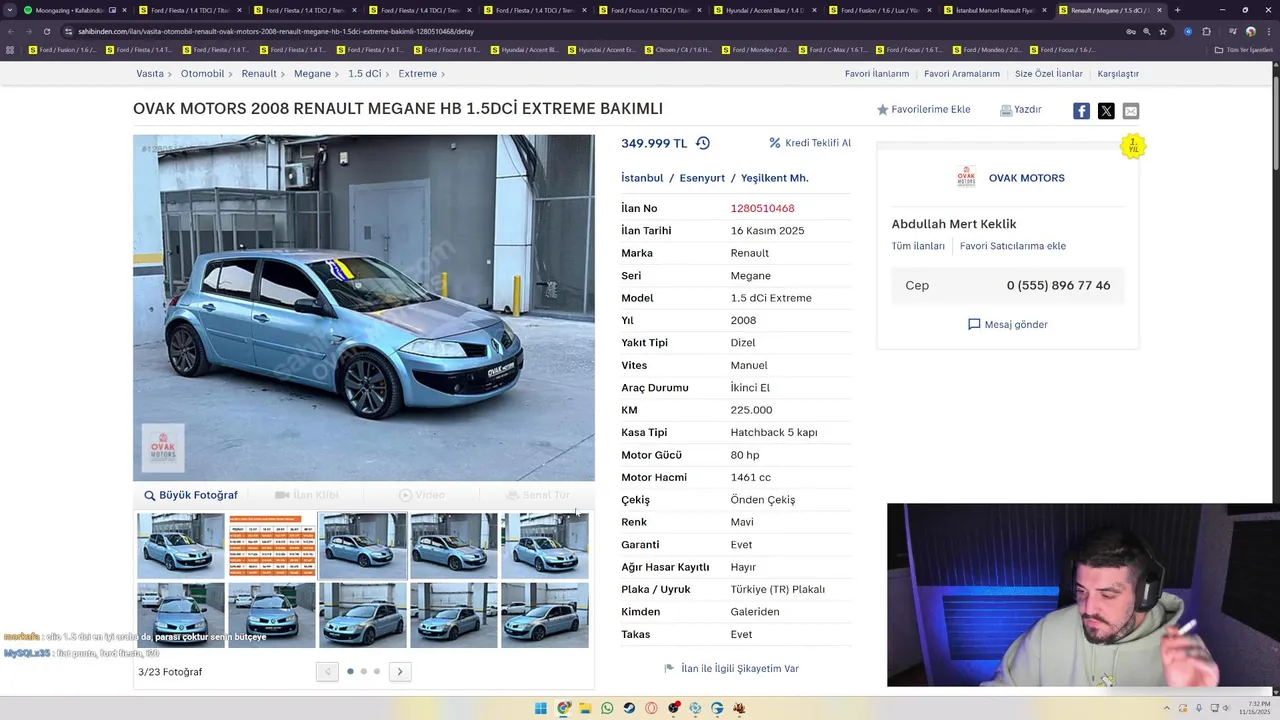Viewport: 1280px width, 720px height.
Task: Select second photo pagination dot
Action: [x=363, y=671]
